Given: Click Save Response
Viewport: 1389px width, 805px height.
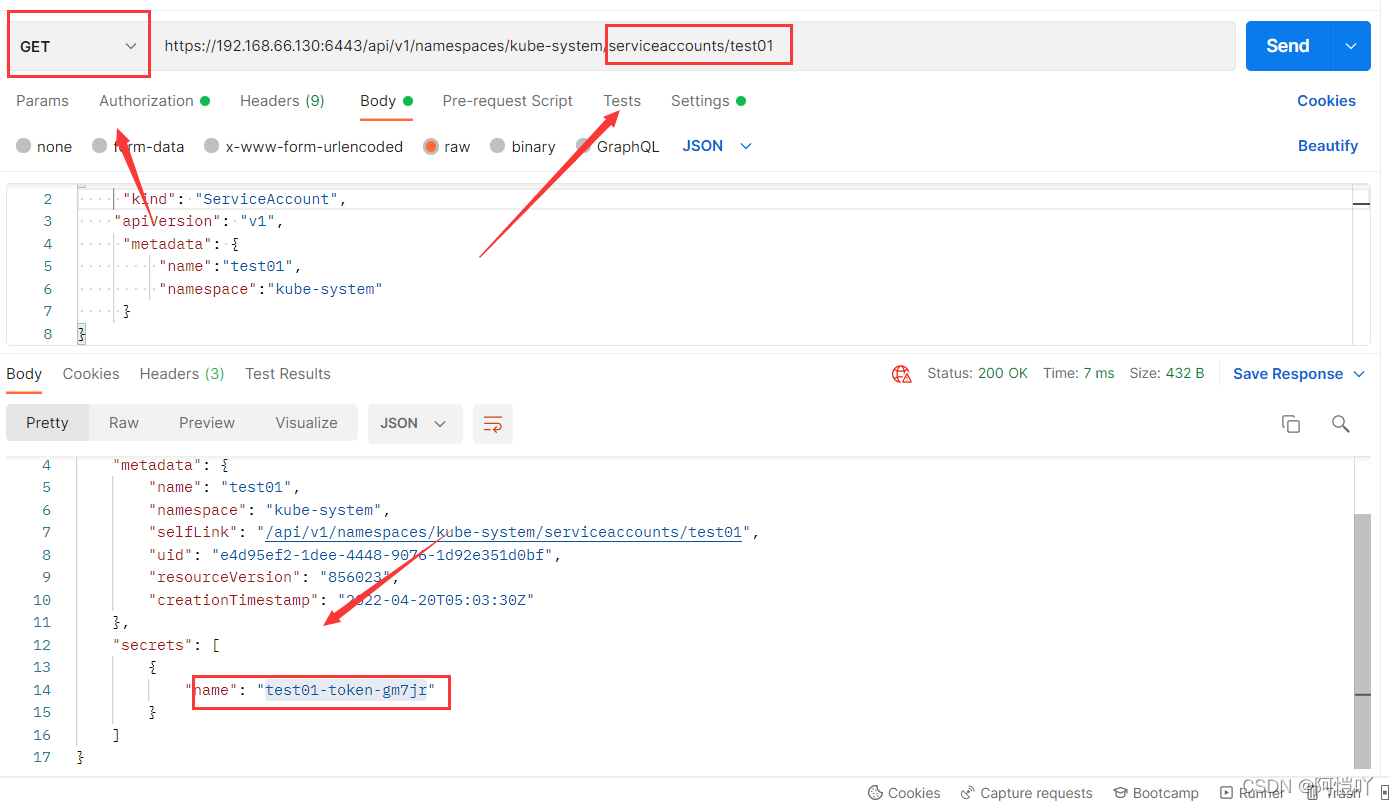Looking at the screenshot, I should [x=1288, y=374].
